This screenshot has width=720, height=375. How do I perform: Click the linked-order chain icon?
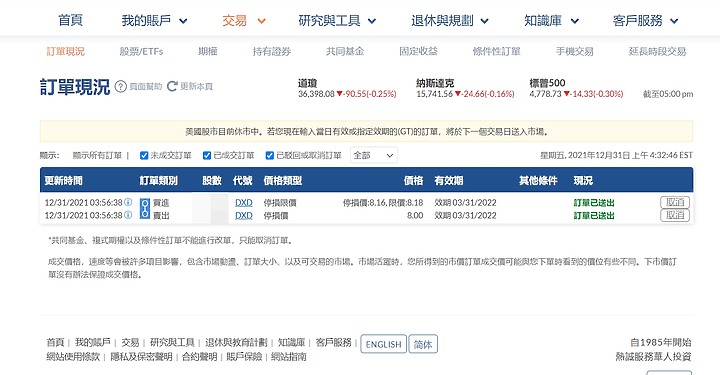145,208
